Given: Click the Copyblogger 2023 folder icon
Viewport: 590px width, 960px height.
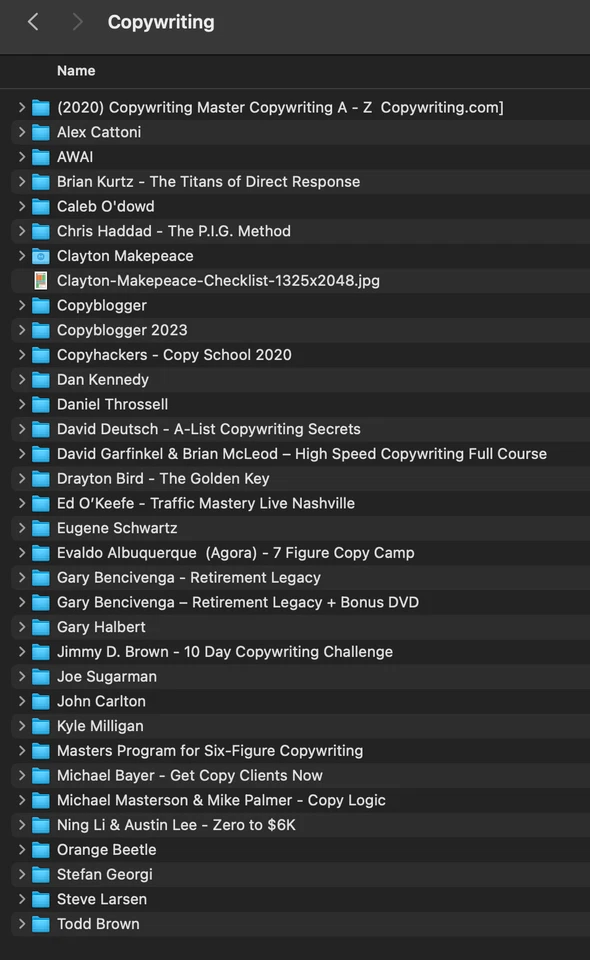Looking at the screenshot, I should (x=40, y=330).
